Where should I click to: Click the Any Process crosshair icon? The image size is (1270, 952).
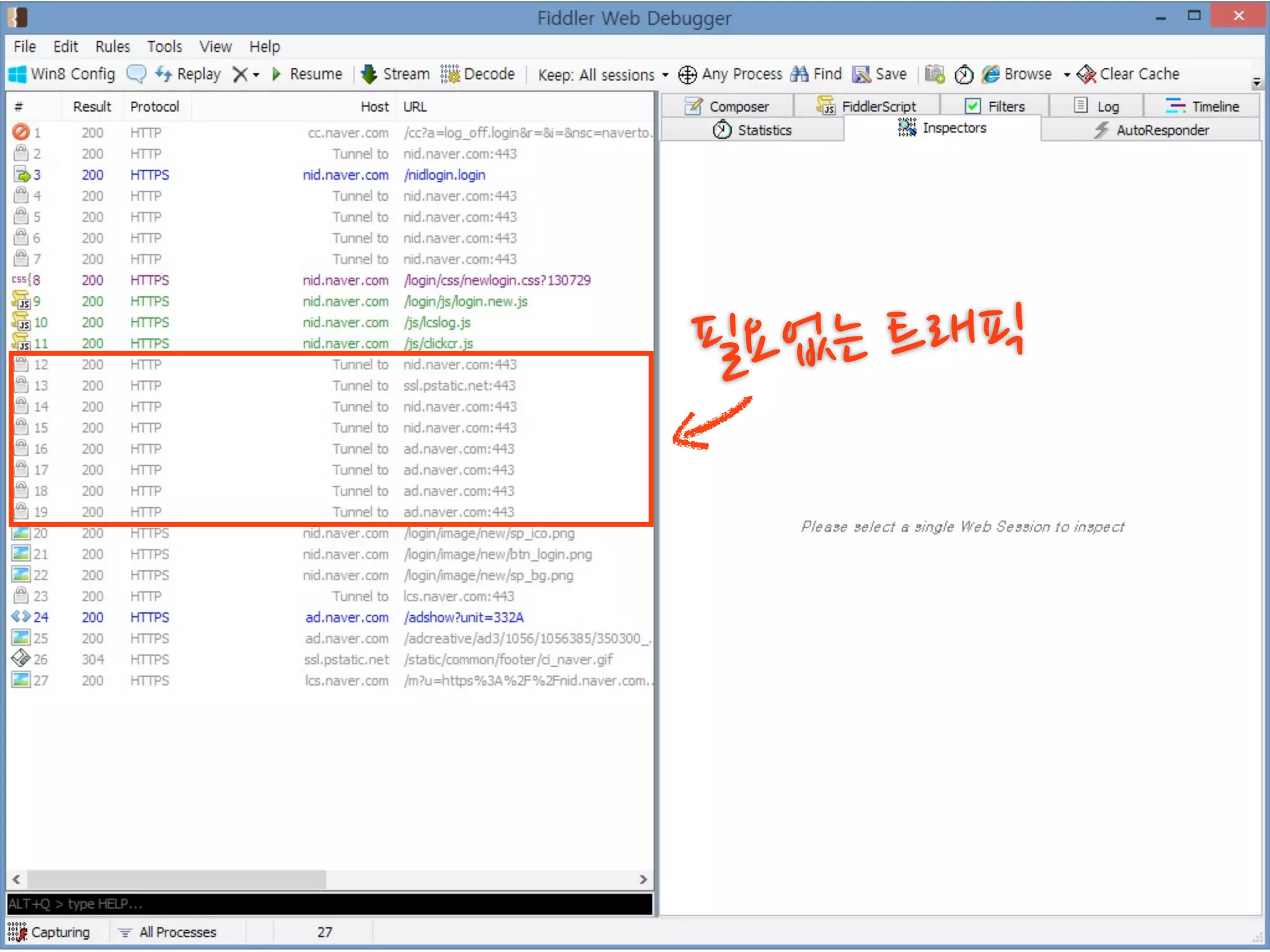[687, 74]
